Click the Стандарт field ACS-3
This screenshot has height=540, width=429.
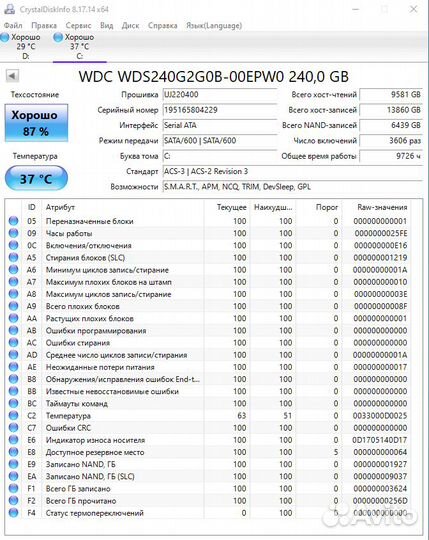tap(292, 171)
